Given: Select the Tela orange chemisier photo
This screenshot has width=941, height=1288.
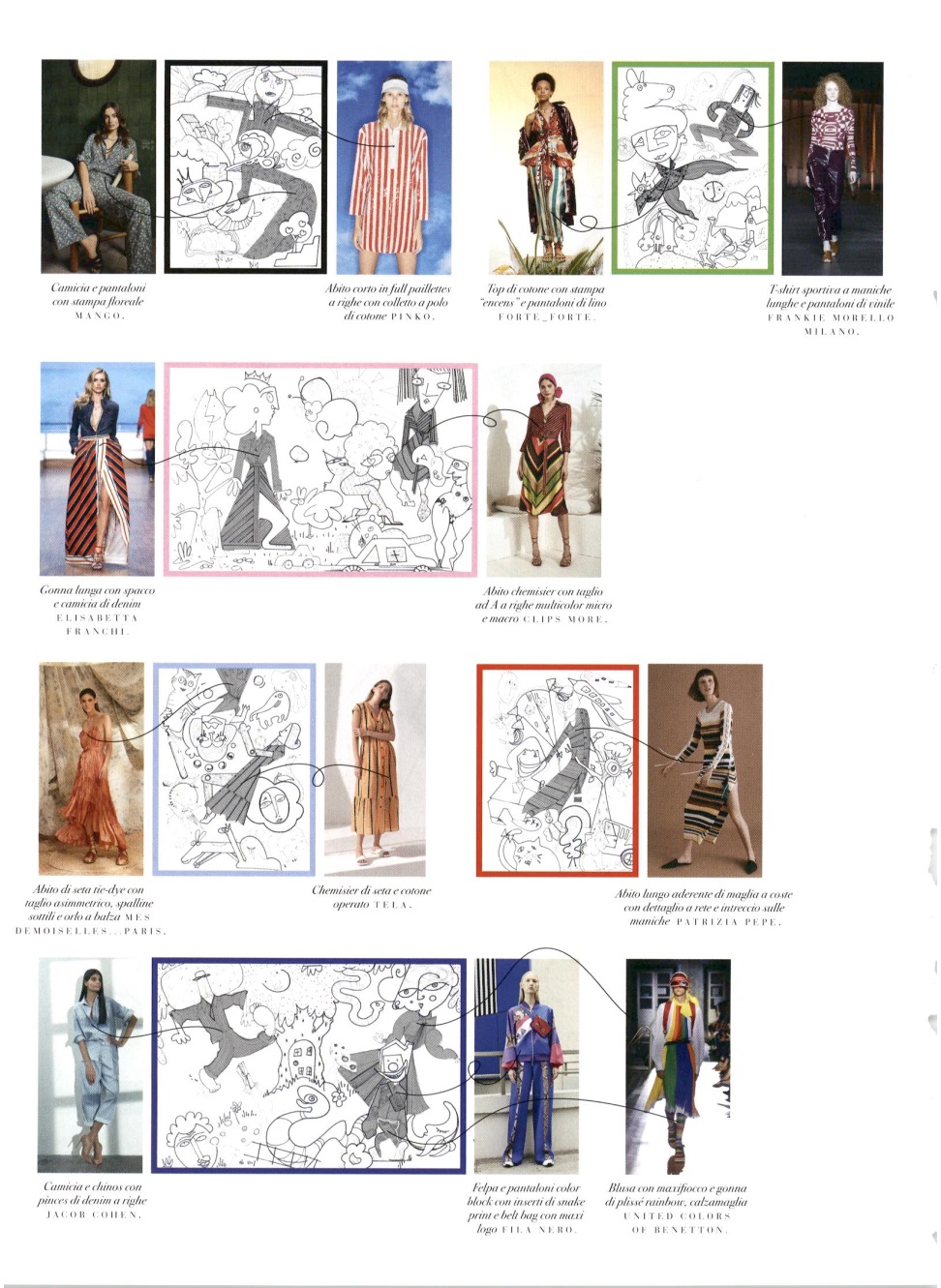Looking at the screenshot, I should click(x=375, y=768).
